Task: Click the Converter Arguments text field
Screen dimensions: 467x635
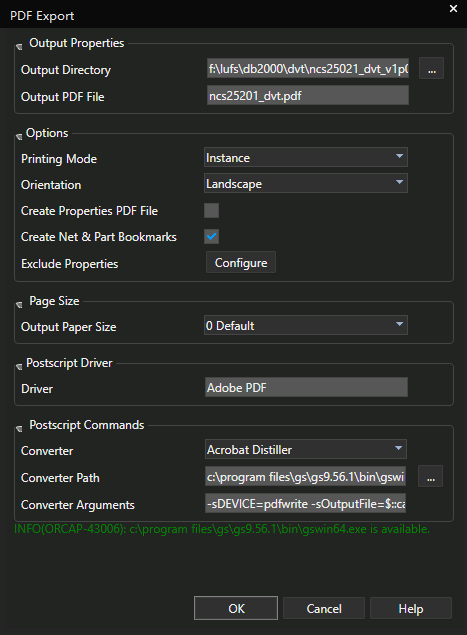Action: tap(305, 503)
